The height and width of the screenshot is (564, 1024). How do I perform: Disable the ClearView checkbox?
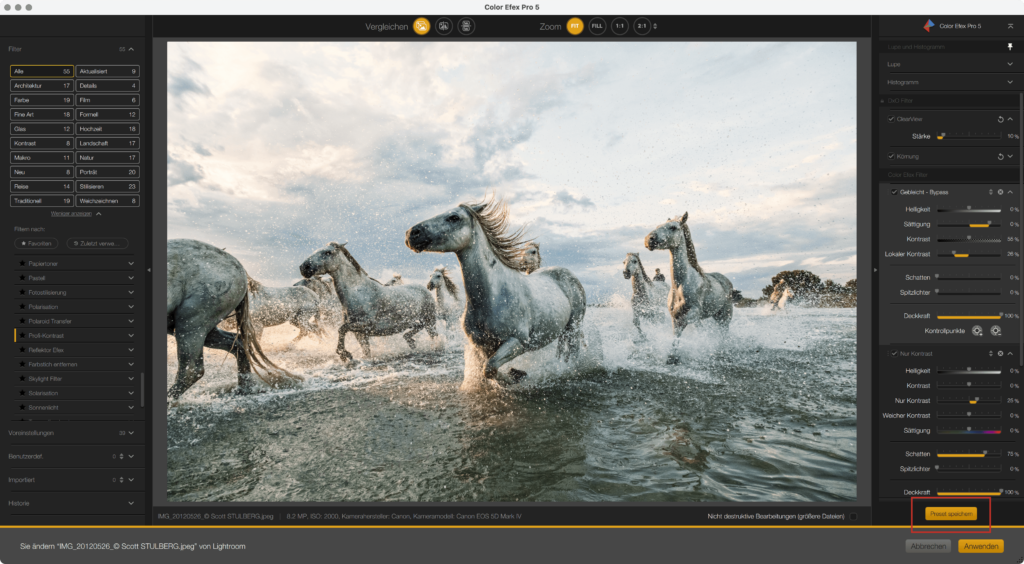(x=891, y=119)
